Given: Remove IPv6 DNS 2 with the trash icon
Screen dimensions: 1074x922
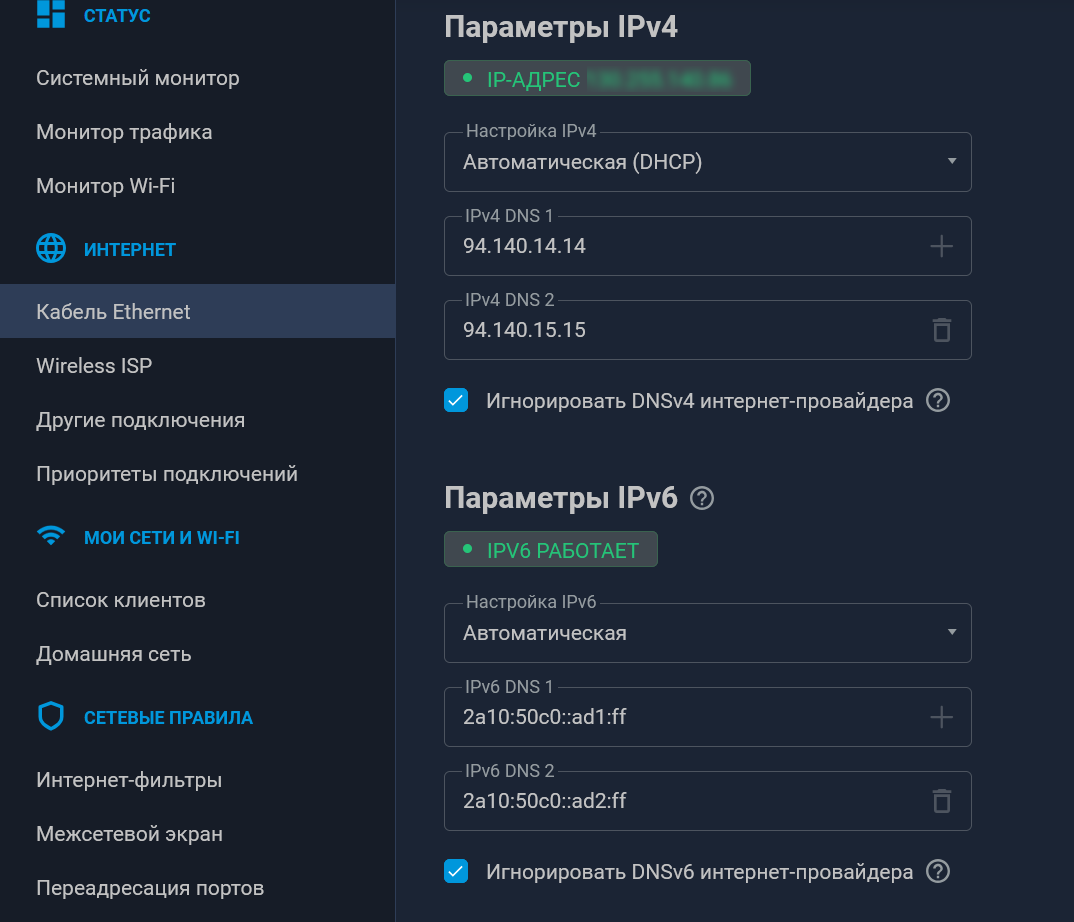Looking at the screenshot, I should coord(941,801).
